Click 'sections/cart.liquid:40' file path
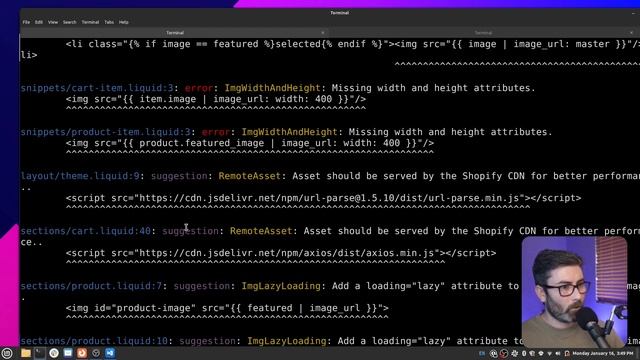 (x=86, y=231)
